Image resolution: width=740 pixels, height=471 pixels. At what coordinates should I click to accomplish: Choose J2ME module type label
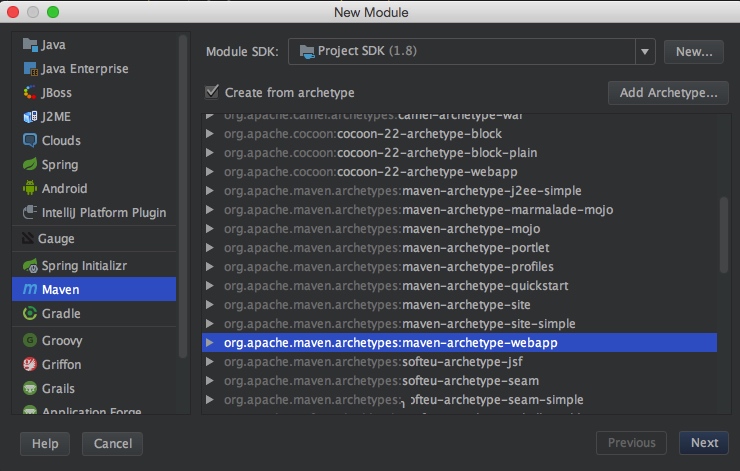56,117
